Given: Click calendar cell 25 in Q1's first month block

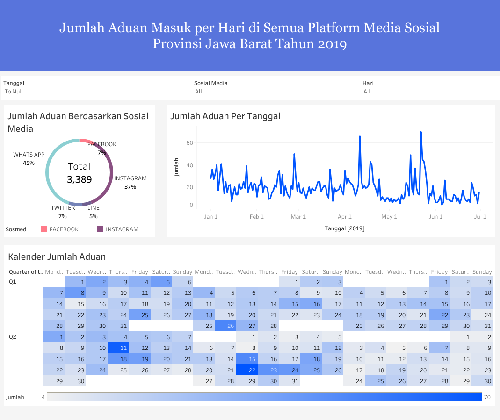Looking at the screenshot, I should click(x=140, y=315).
